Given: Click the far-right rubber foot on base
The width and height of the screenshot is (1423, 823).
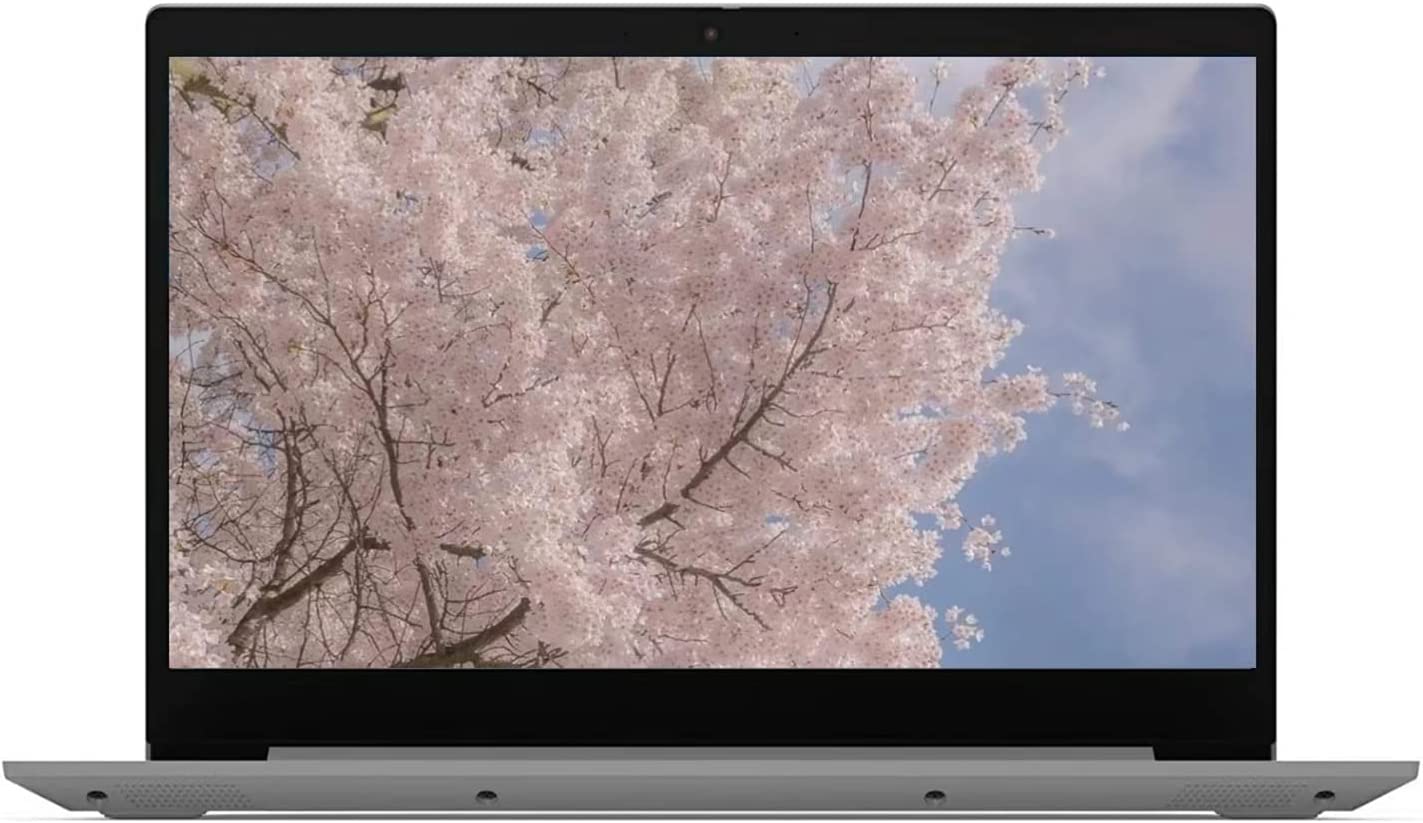Looking at the screenshot, I should (1324, 796).
